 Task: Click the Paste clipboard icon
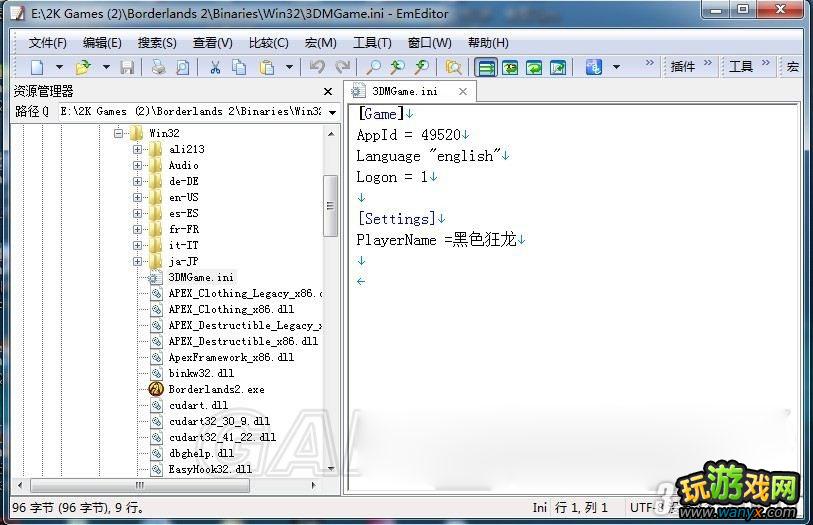[x=267, y=67]
